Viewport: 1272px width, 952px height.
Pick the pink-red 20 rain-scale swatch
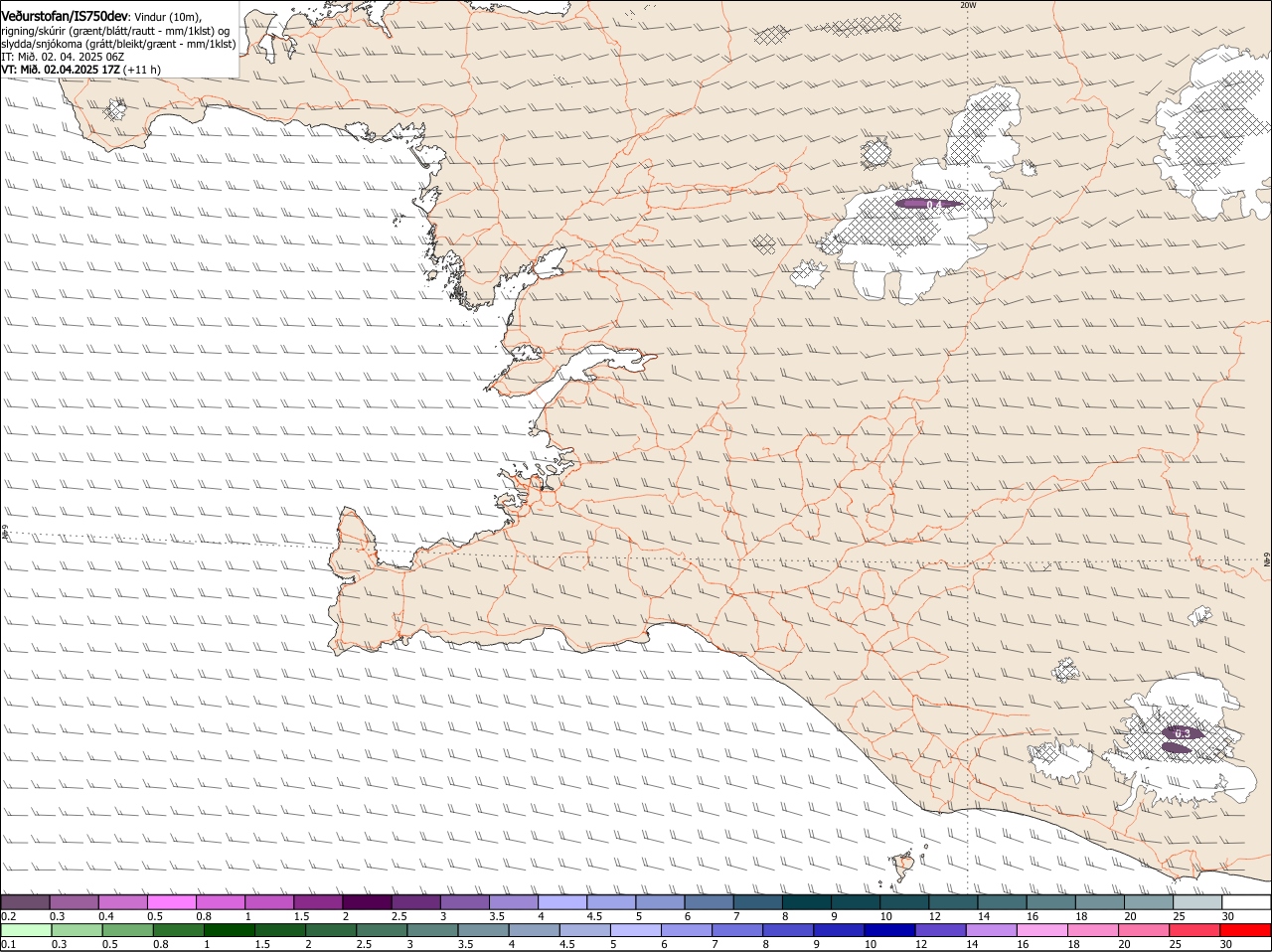tap(1145, 930)
